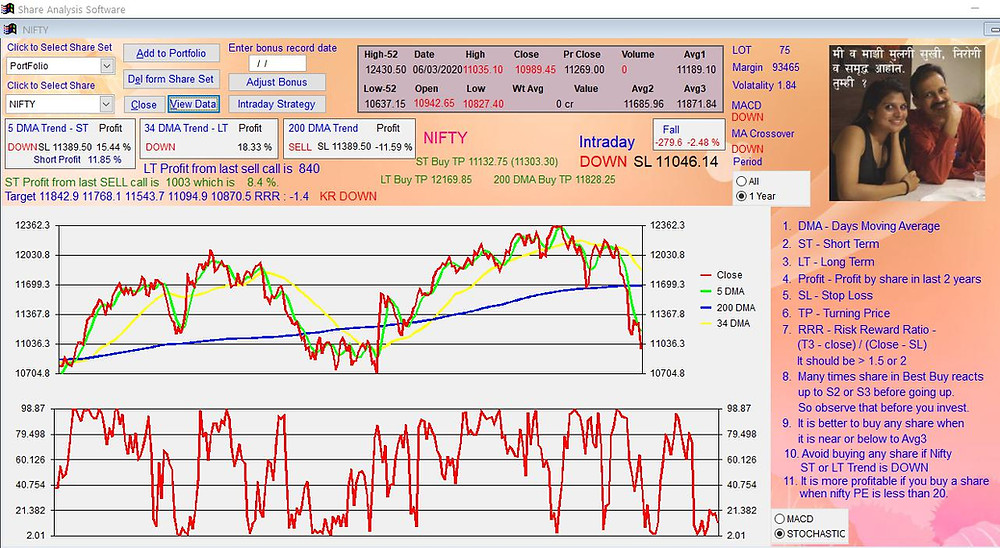Screen dimensions: 1000x548
Task: Click the Target 11842.9 line
Action: tap(157, 196)
